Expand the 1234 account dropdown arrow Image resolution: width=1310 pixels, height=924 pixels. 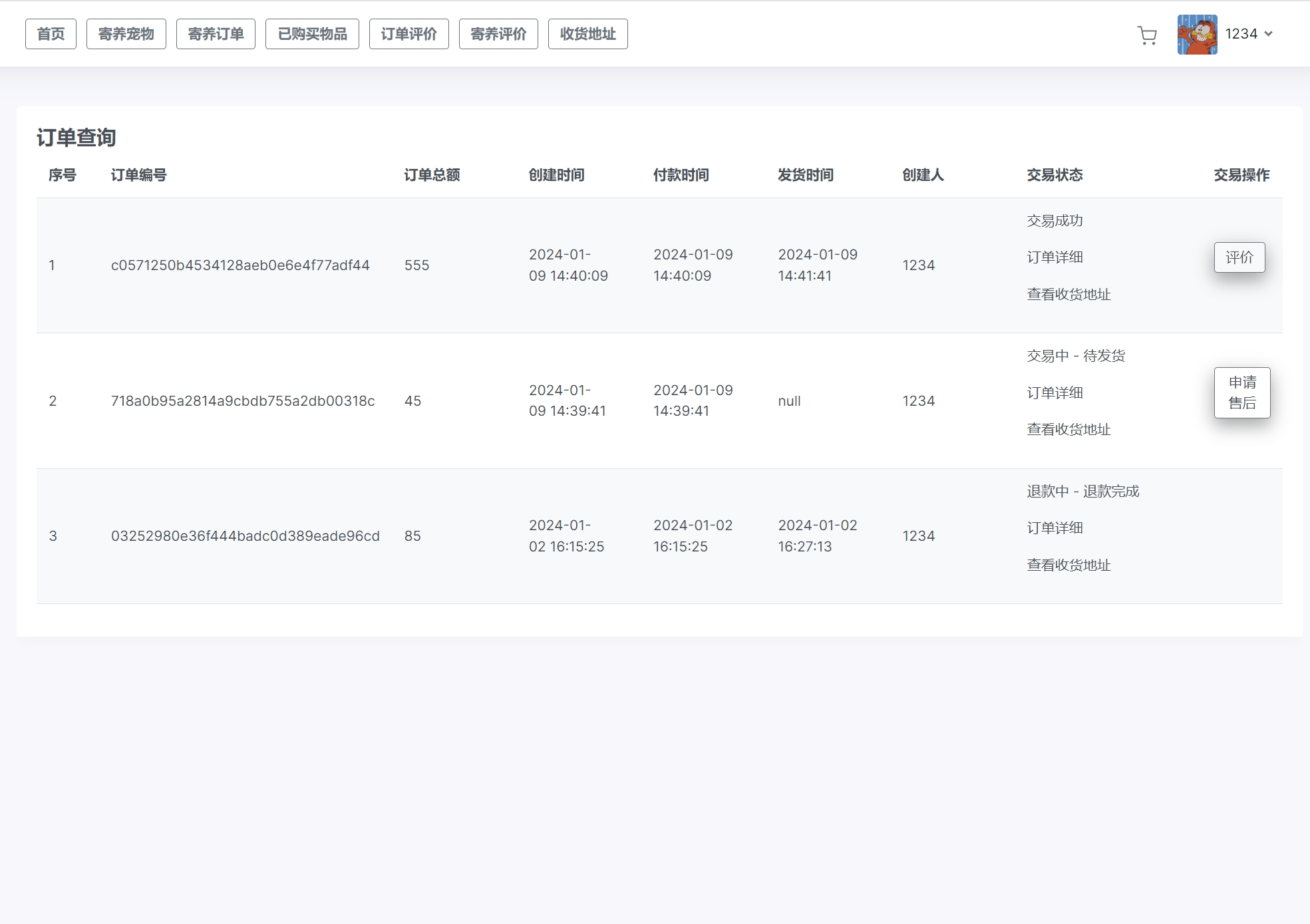[1268, 34]
